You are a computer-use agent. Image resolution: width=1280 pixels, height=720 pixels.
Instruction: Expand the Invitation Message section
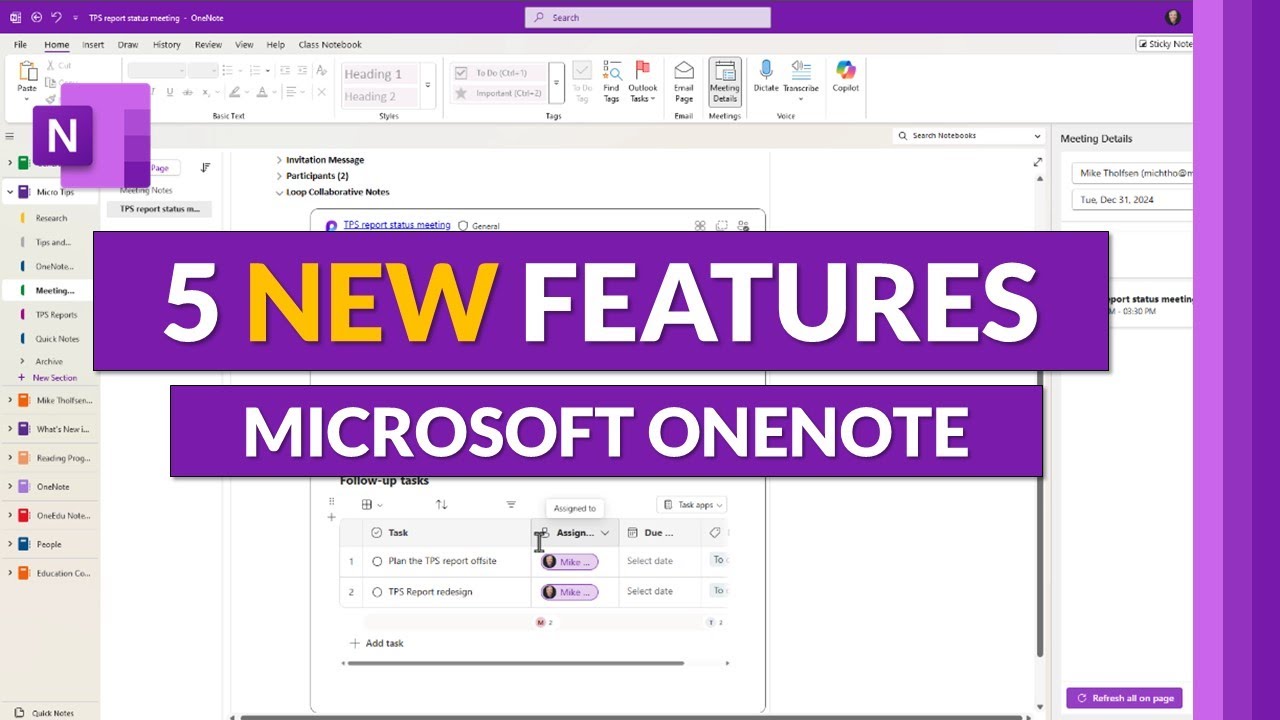click(279, 160)
